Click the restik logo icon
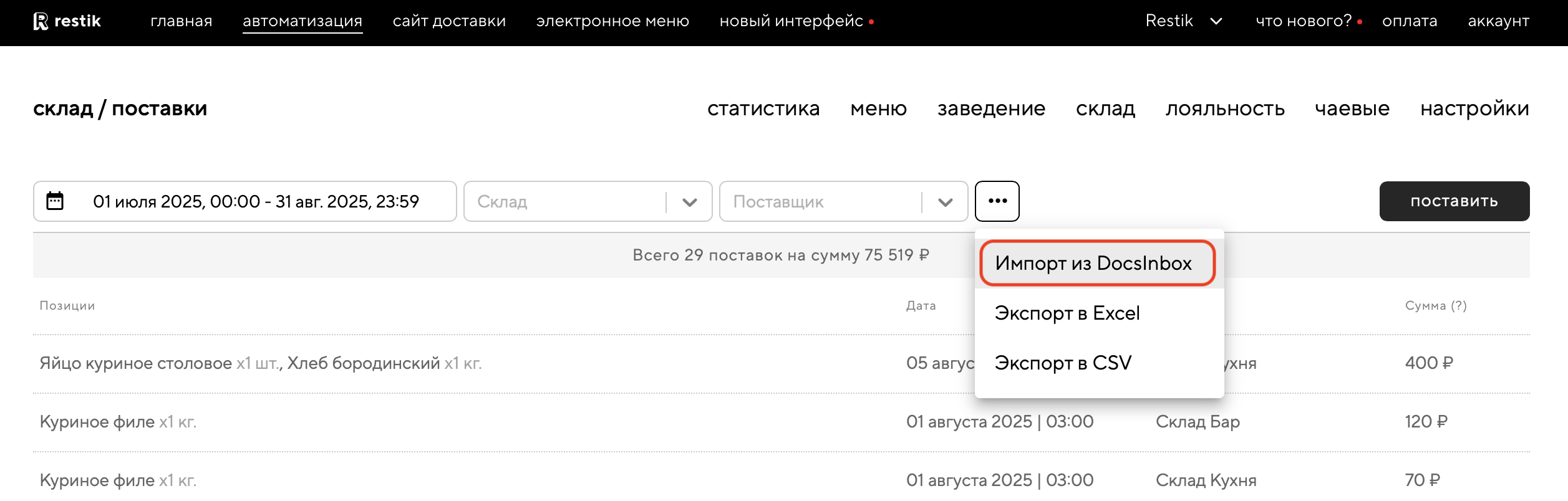The image size is (1568, 501). tap(41, 21)
